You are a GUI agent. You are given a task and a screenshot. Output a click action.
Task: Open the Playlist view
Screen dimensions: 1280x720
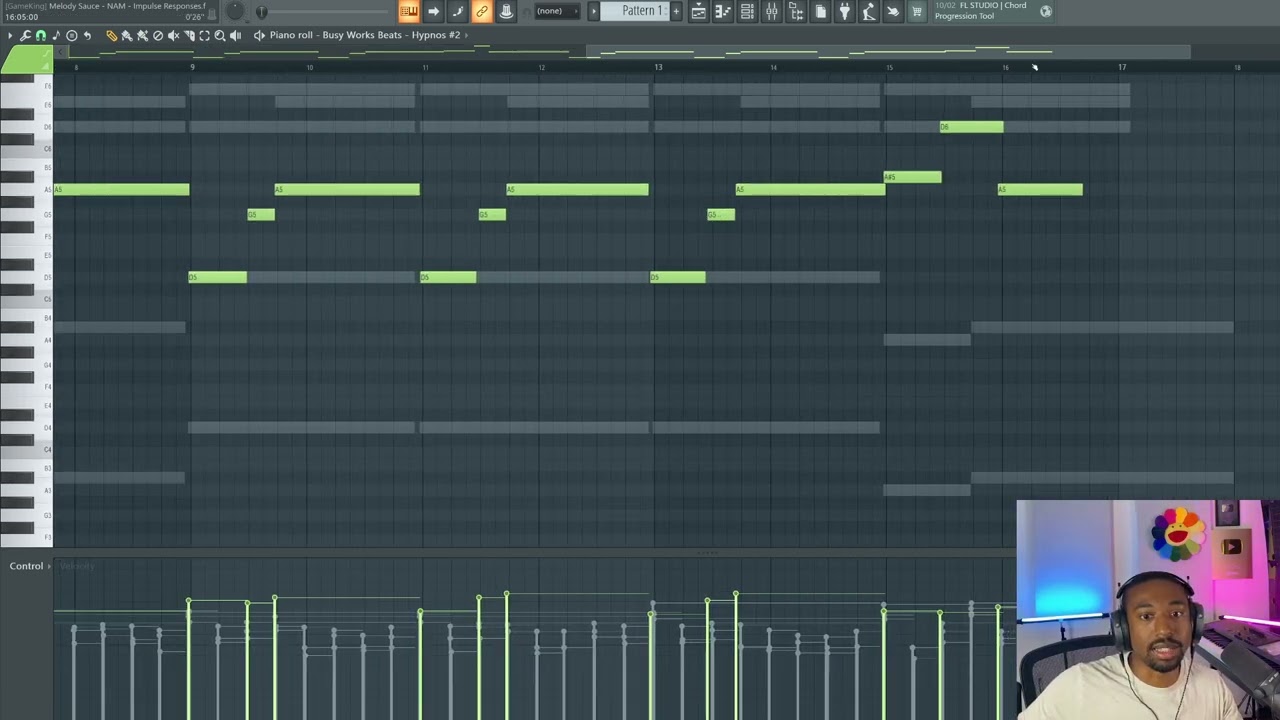click(x=698, y=11)
